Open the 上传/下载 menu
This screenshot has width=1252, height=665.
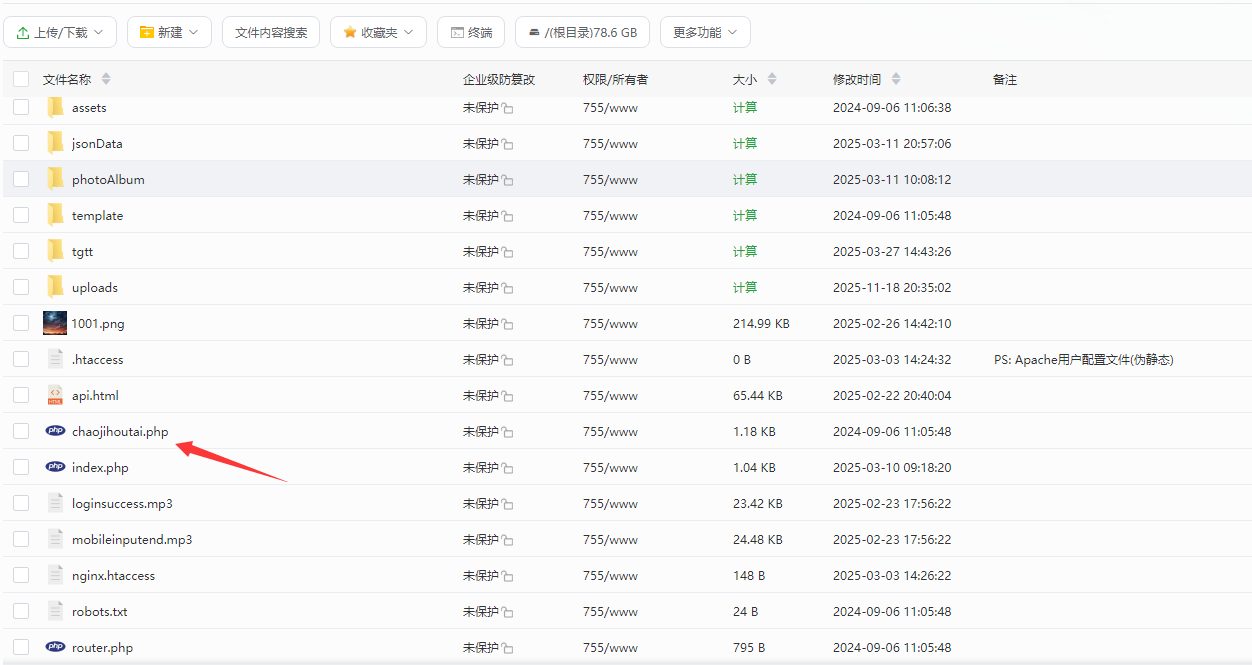[60, 31]
